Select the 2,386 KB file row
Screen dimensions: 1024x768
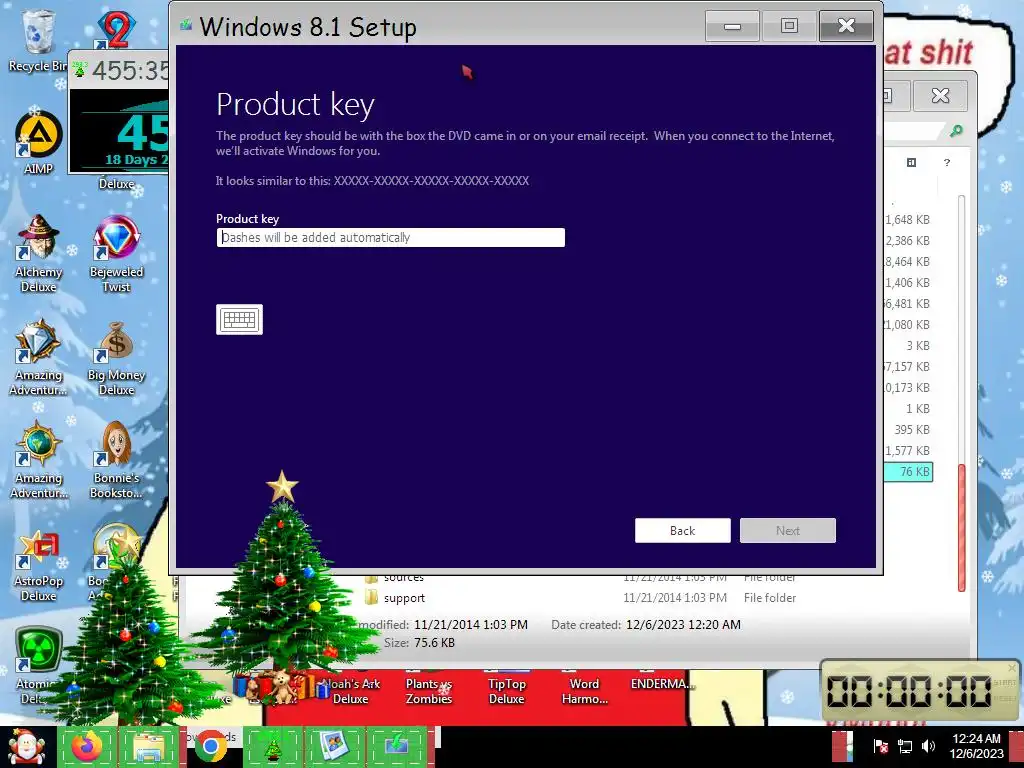907,240
